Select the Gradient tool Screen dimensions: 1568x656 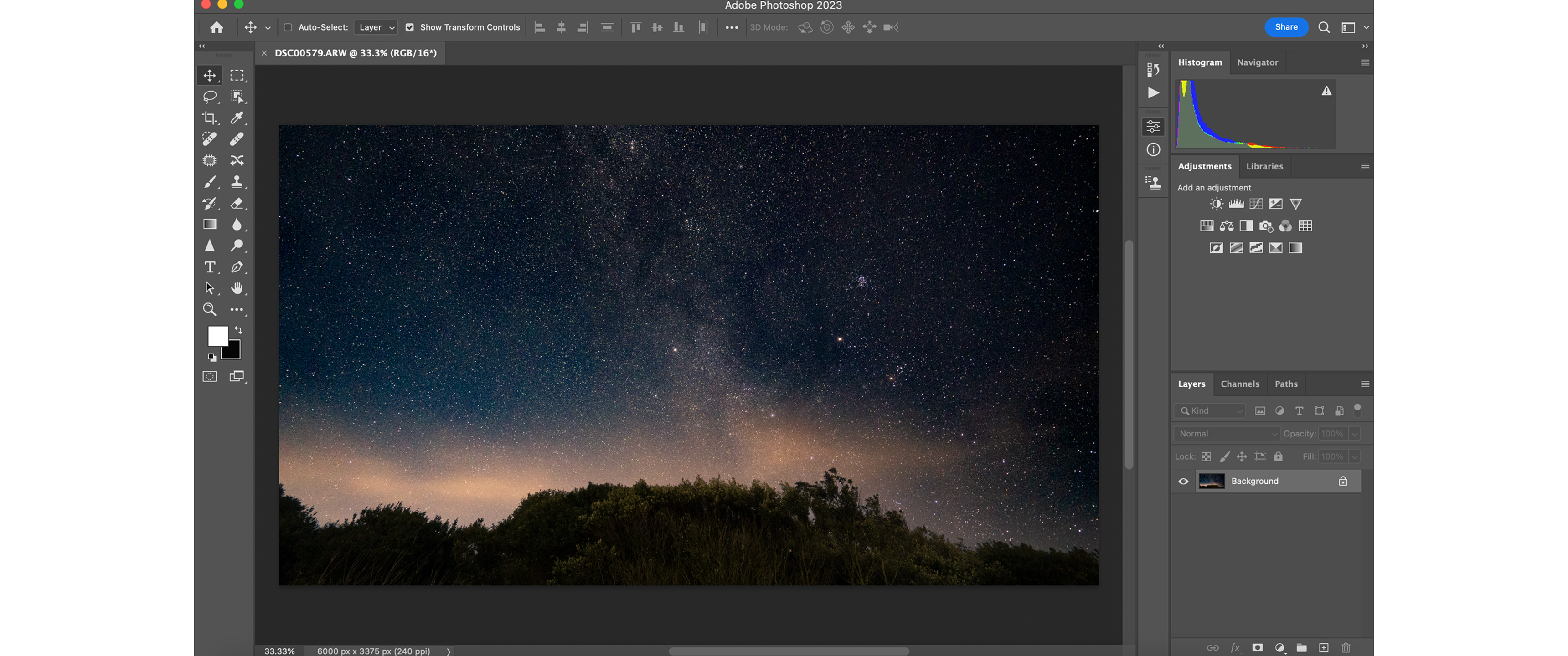pos(210,224)
